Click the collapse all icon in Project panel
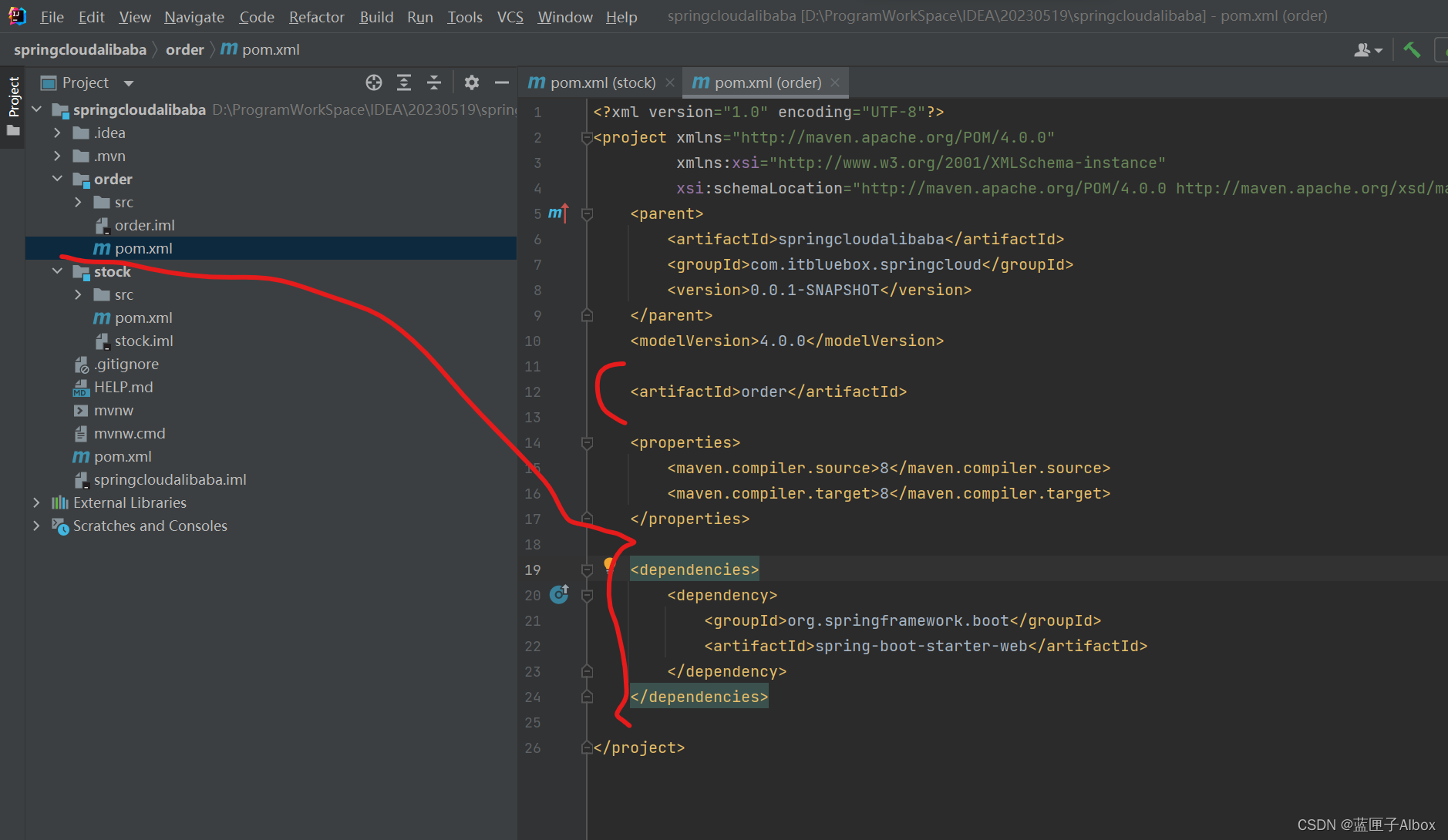The image size is (1448, 840). click(434, 82)
